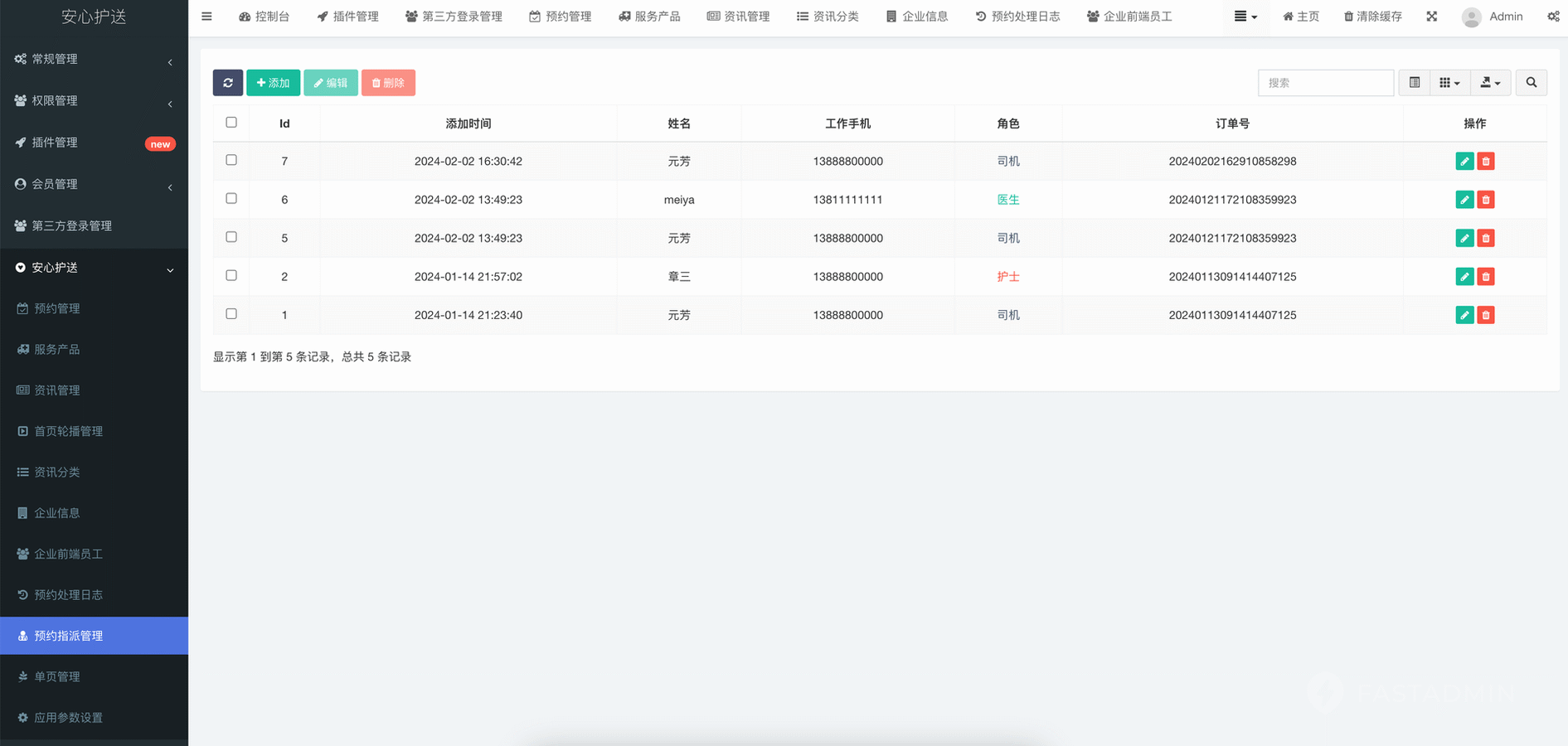The image size is (1568, 746).
Task: Click the edit pencil icon for row Id 7
Action: [1464, 162]
